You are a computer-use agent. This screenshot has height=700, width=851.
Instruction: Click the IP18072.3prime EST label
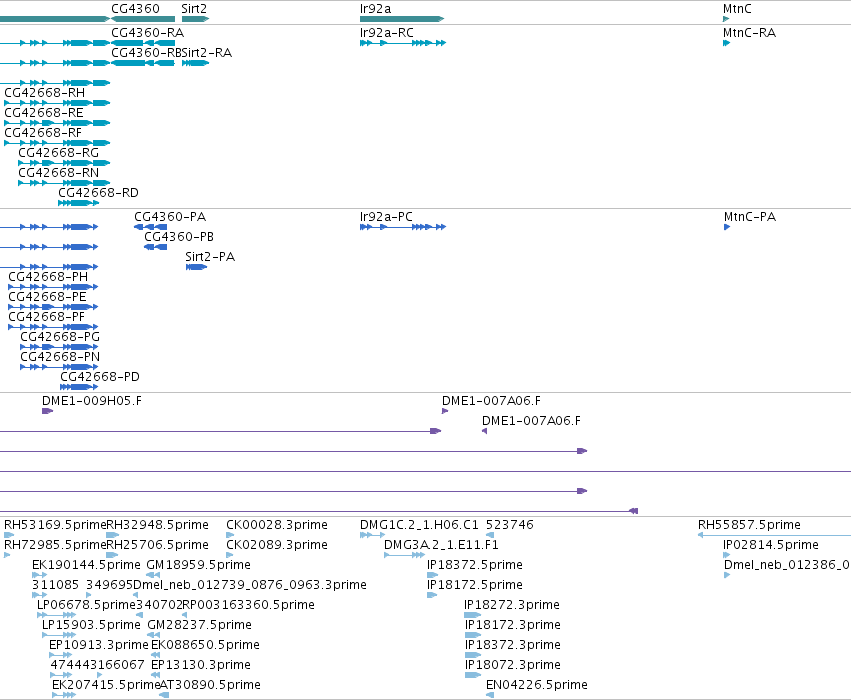point(513,666)
